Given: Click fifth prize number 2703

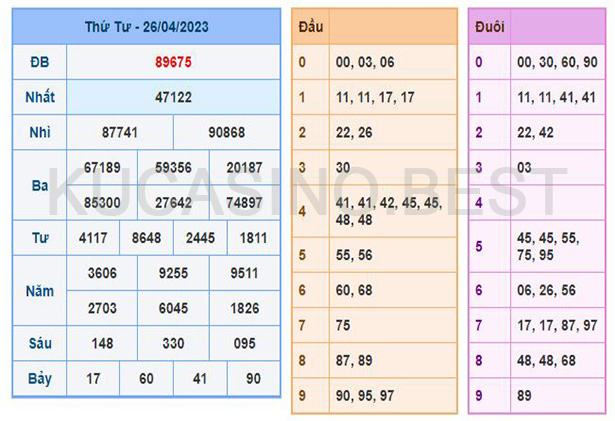Looking at the screenshot, I should 102,308.
